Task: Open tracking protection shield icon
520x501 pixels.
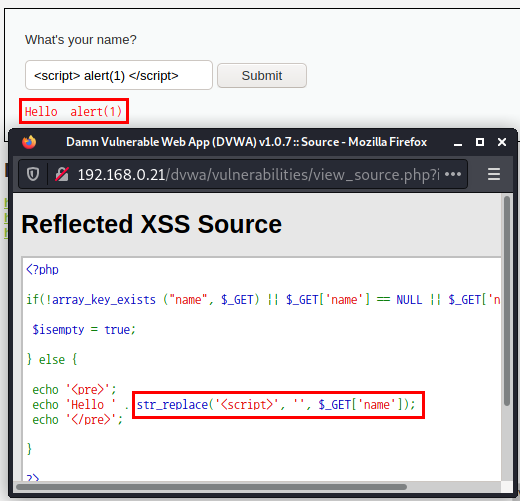Action: click(x=33, y=174)
